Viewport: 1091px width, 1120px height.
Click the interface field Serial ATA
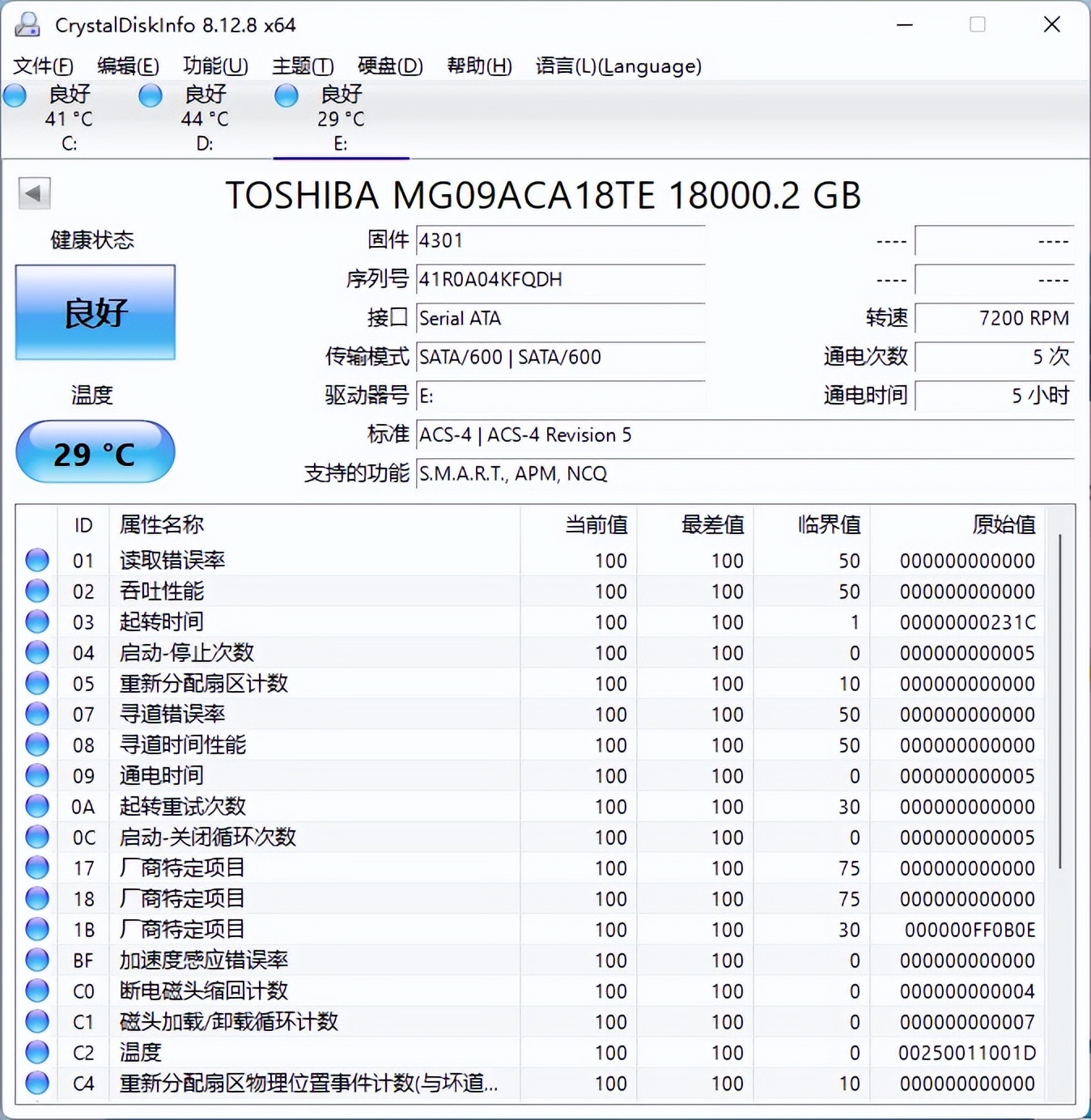560,318
